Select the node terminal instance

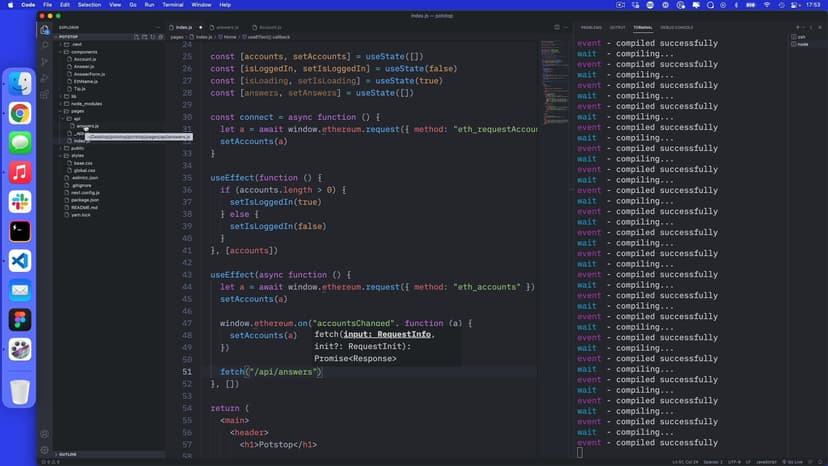(802, 44)
